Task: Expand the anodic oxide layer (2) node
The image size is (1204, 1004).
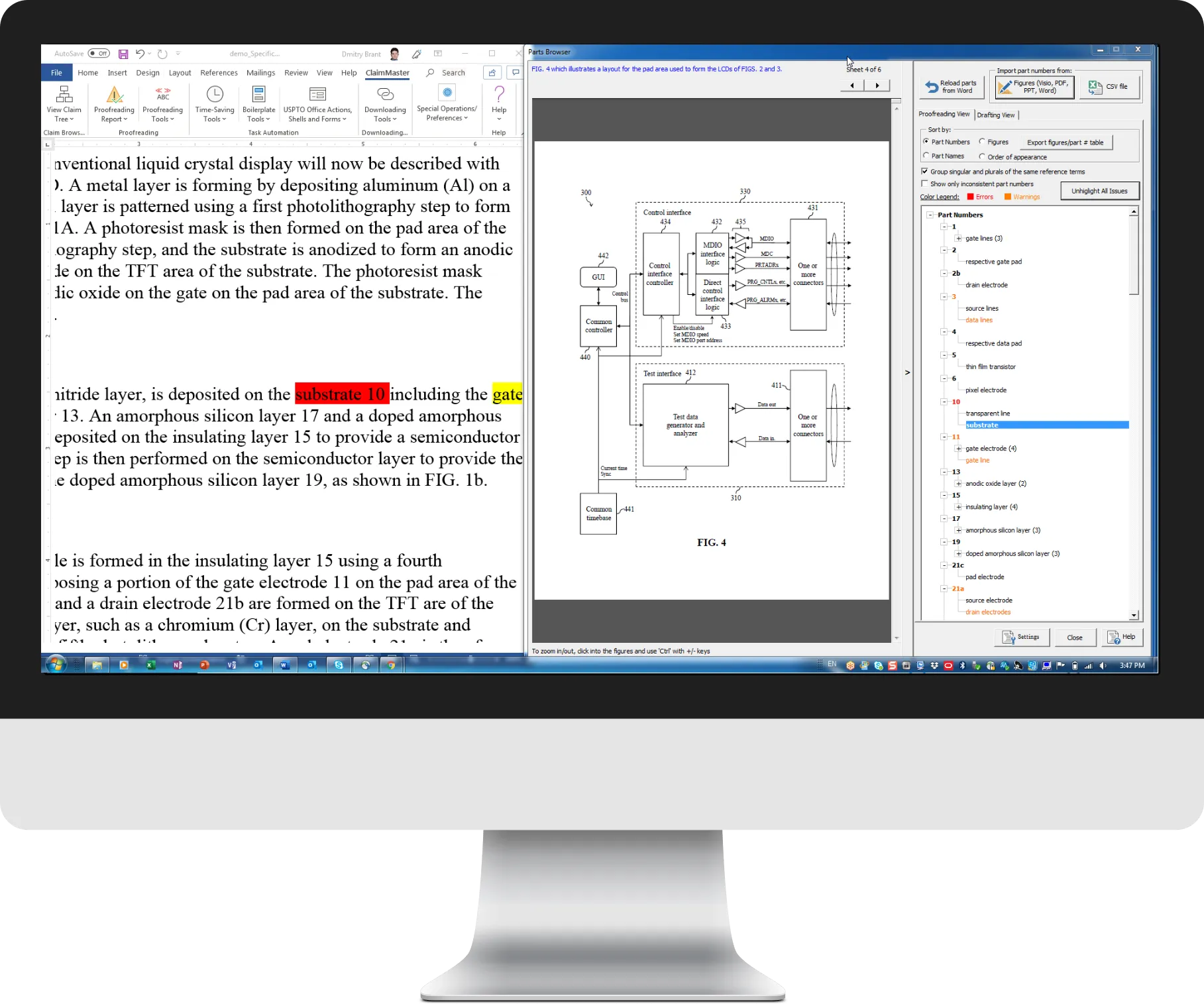Action: 958,483
